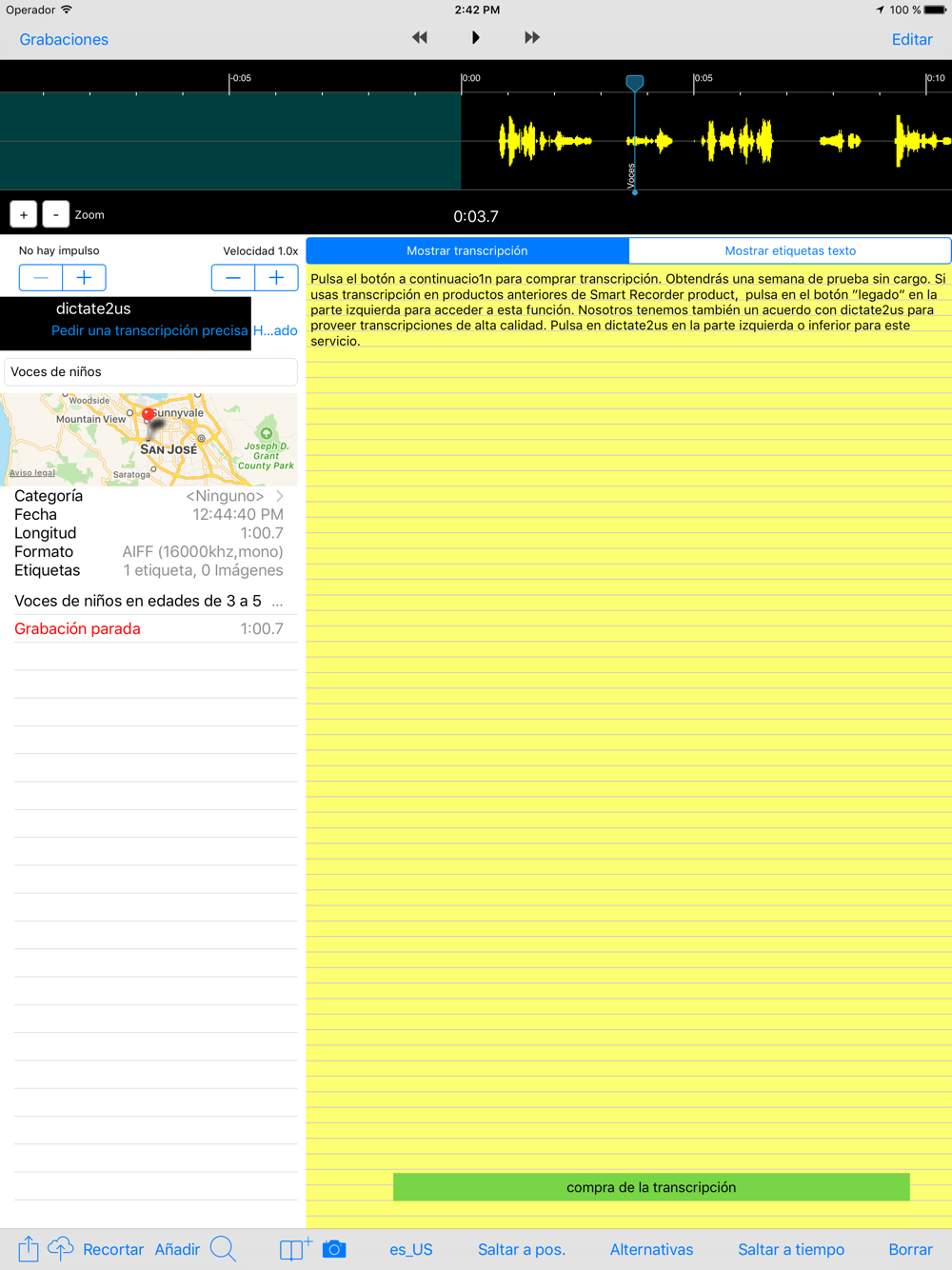Tap the red map pin near Sunnyvale

(x=148, y=415)
